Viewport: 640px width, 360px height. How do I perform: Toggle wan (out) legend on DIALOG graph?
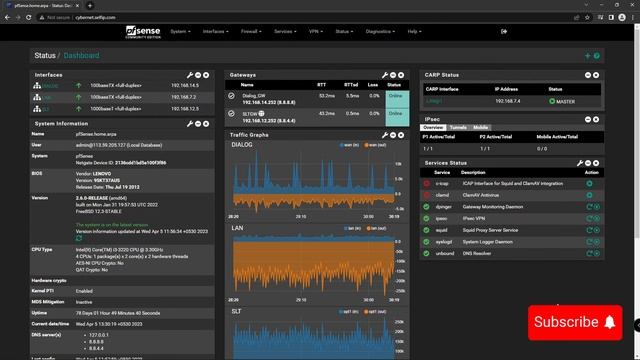[x=375, y=145]
